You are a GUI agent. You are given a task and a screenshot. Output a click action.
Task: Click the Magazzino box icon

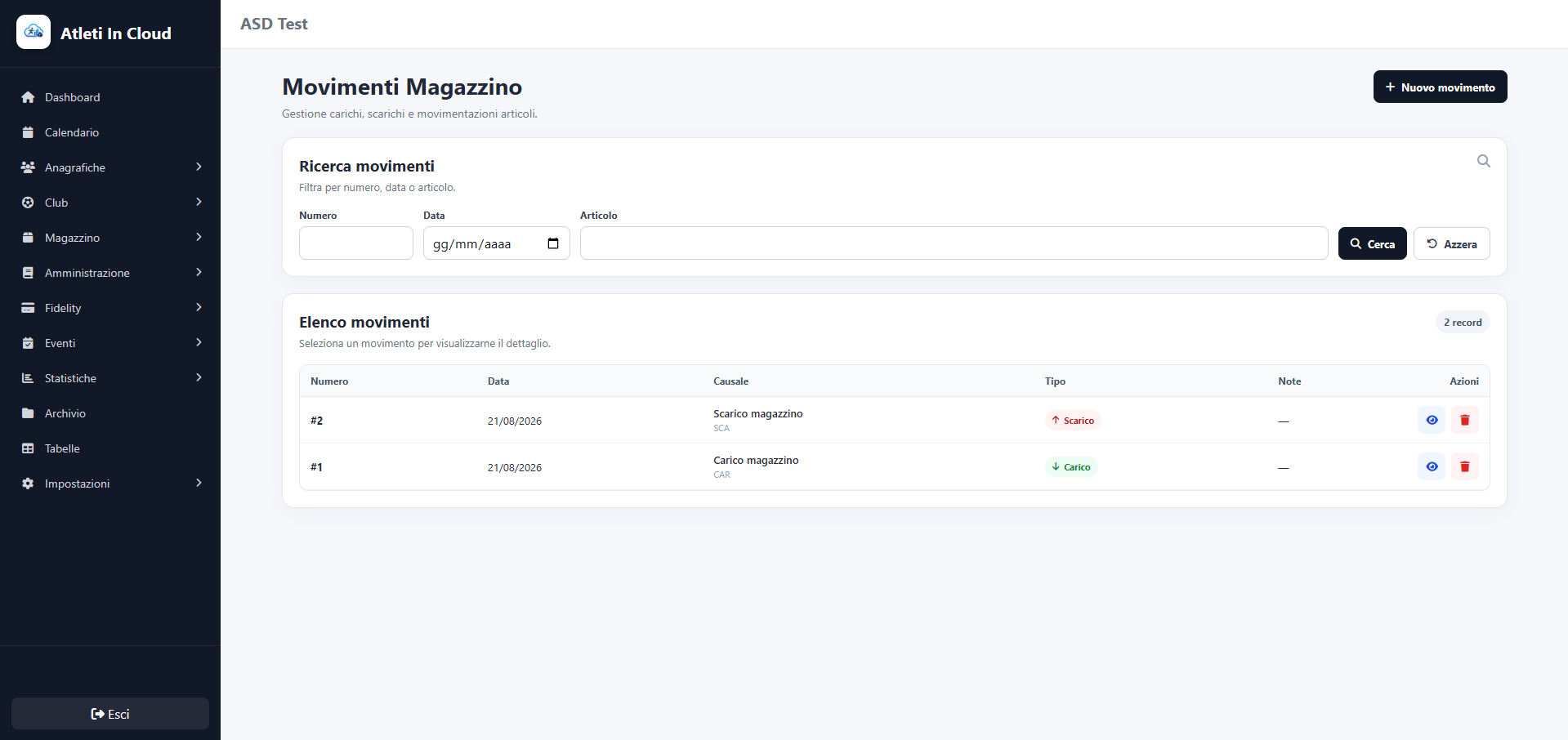pos(28,238)
